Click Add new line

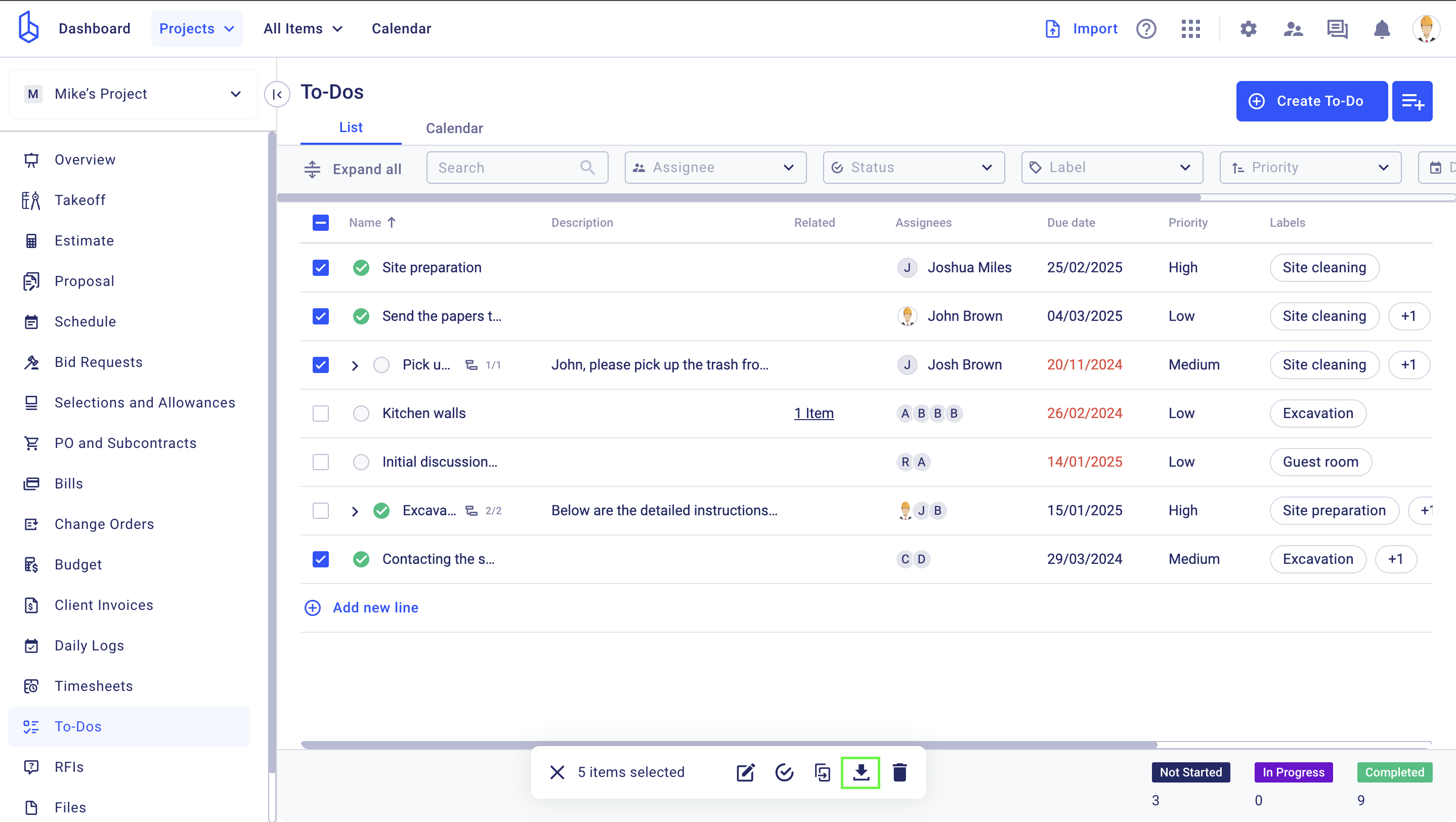point(362,608)
